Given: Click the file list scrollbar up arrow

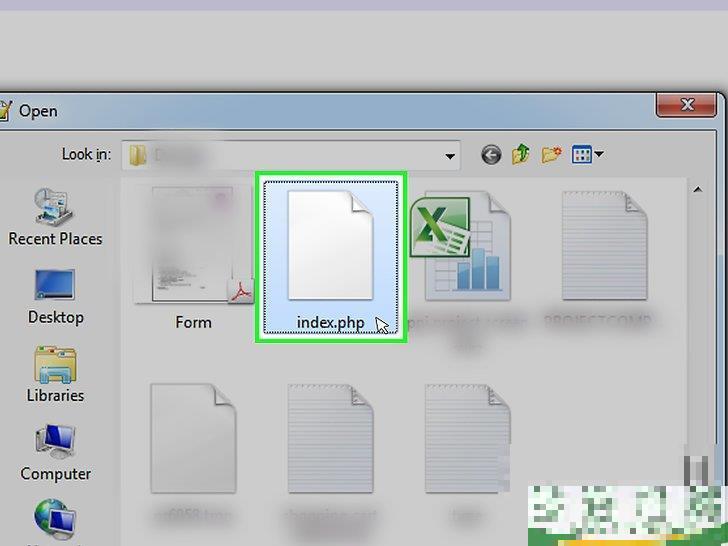Looking at the screenshot, I should coord(697,187).
